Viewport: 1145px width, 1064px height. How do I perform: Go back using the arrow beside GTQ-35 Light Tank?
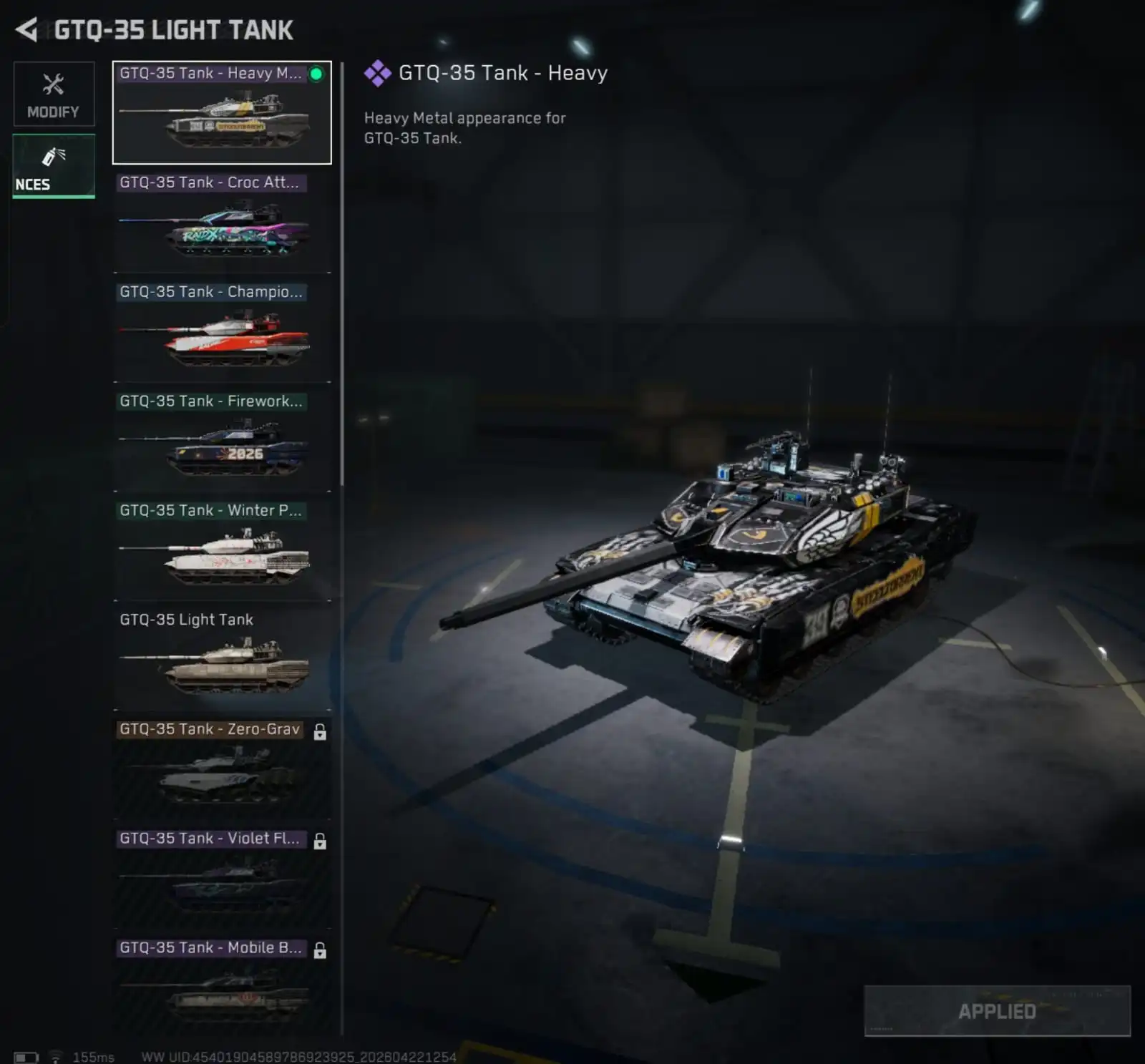coord(26,30)
